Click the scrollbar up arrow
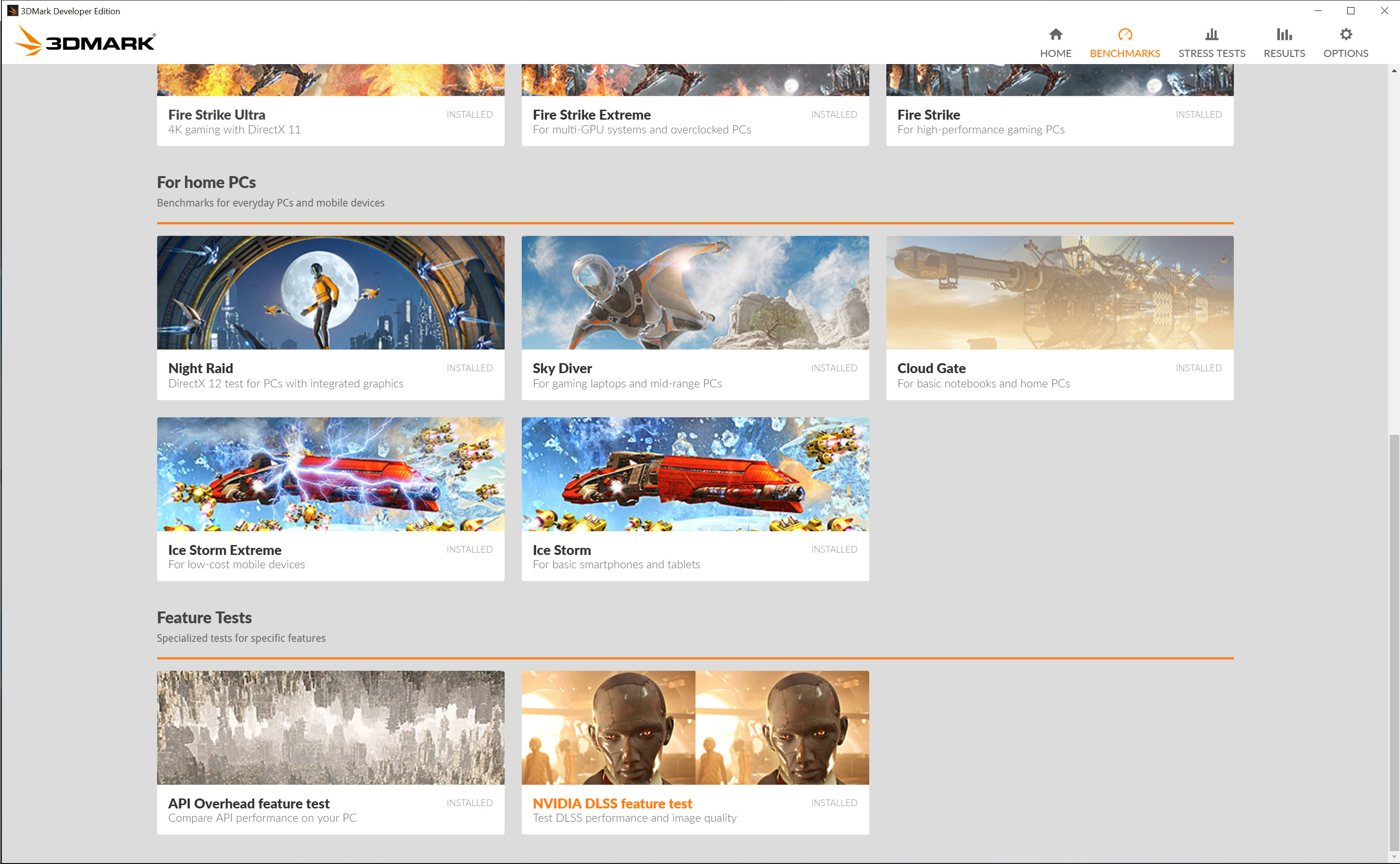 pos(1394,71)
